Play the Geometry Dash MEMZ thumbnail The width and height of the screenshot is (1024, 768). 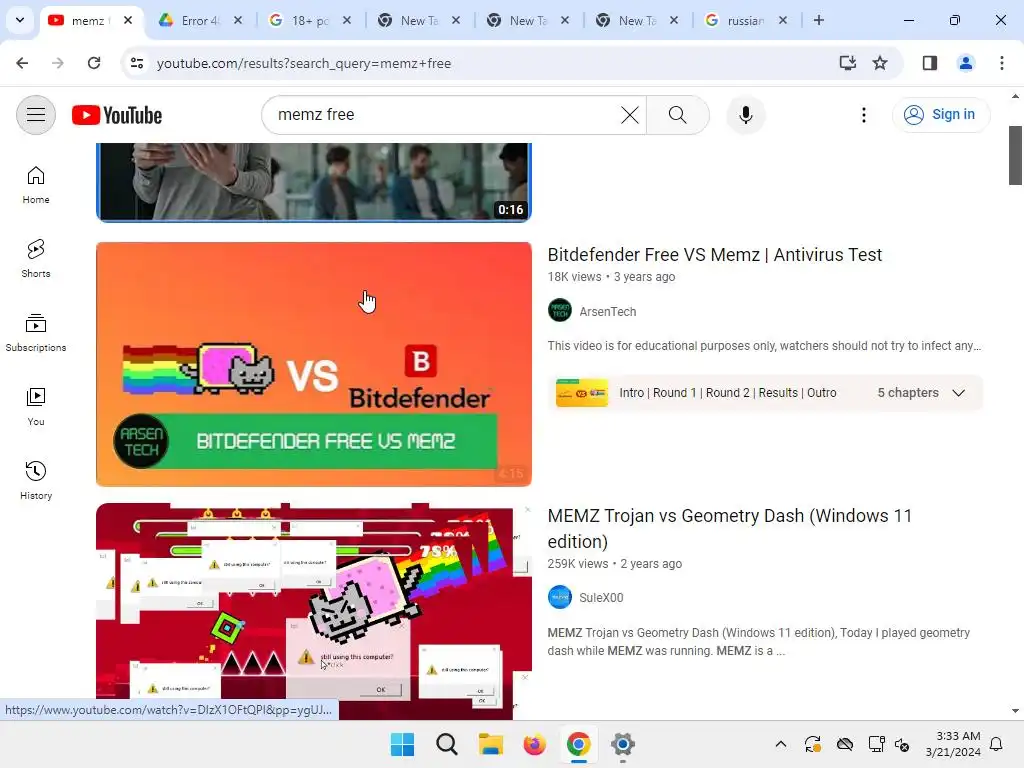pos(313,611)
